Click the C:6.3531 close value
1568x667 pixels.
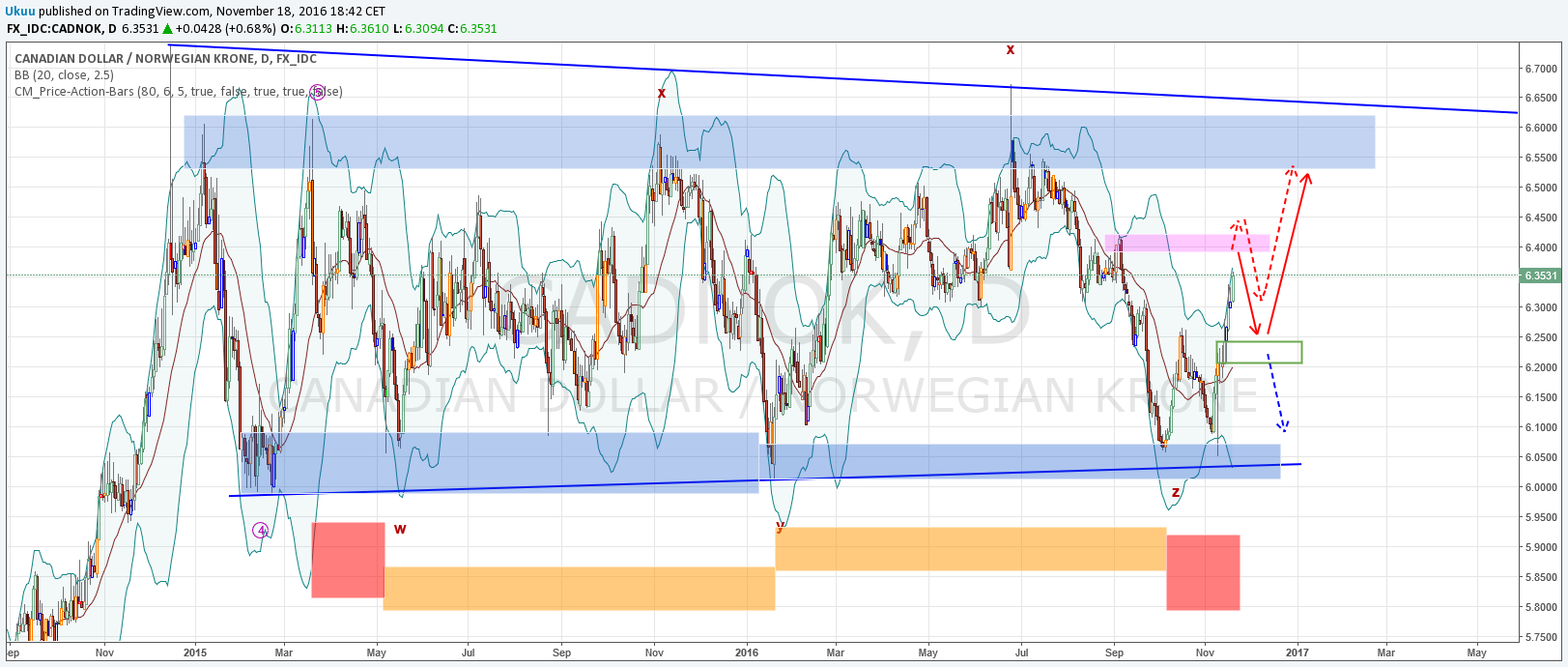click(x=472, y=29)
